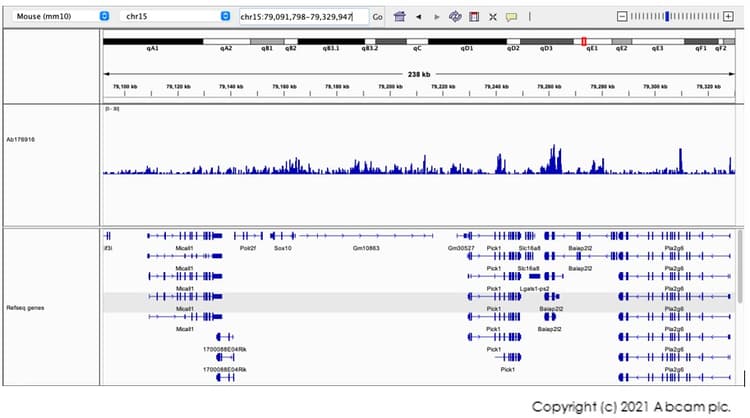
Task: Click the refresh view icon
Action: 455,17
